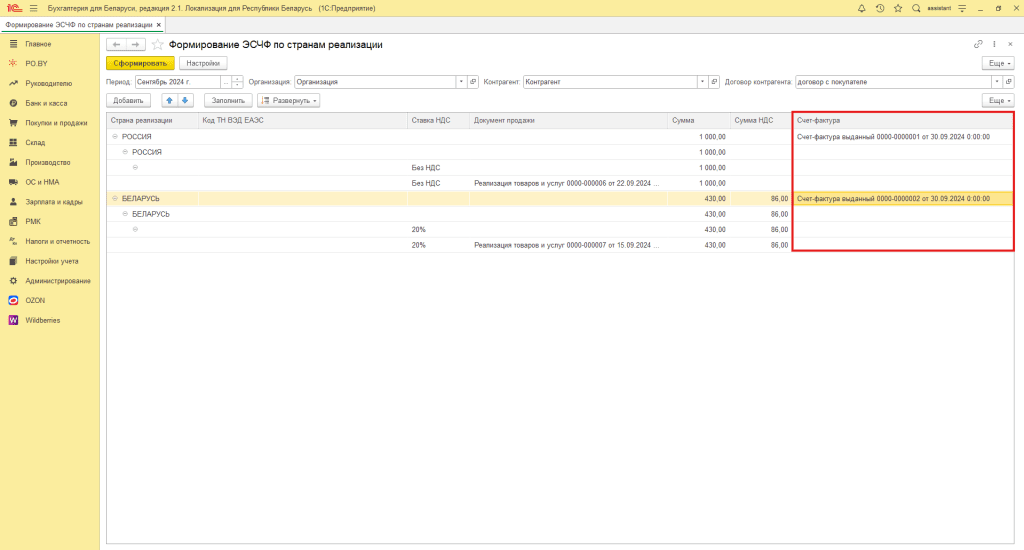Open form kebab menu
The image size is (1024, 550).
pyautogui.click(x=994, y=44)
